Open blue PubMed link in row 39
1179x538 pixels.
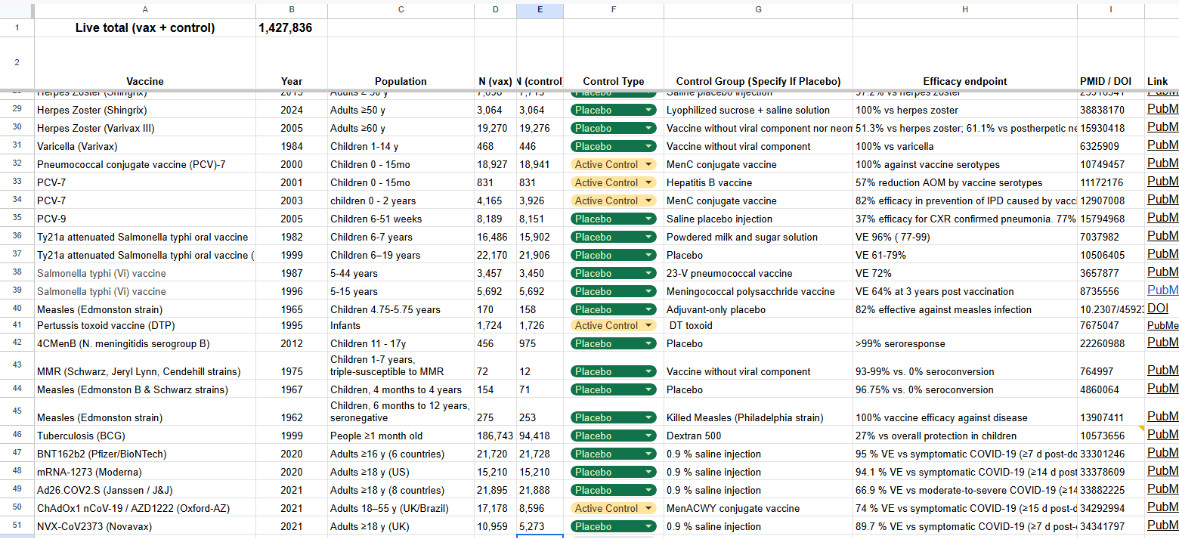[1162, 290]
